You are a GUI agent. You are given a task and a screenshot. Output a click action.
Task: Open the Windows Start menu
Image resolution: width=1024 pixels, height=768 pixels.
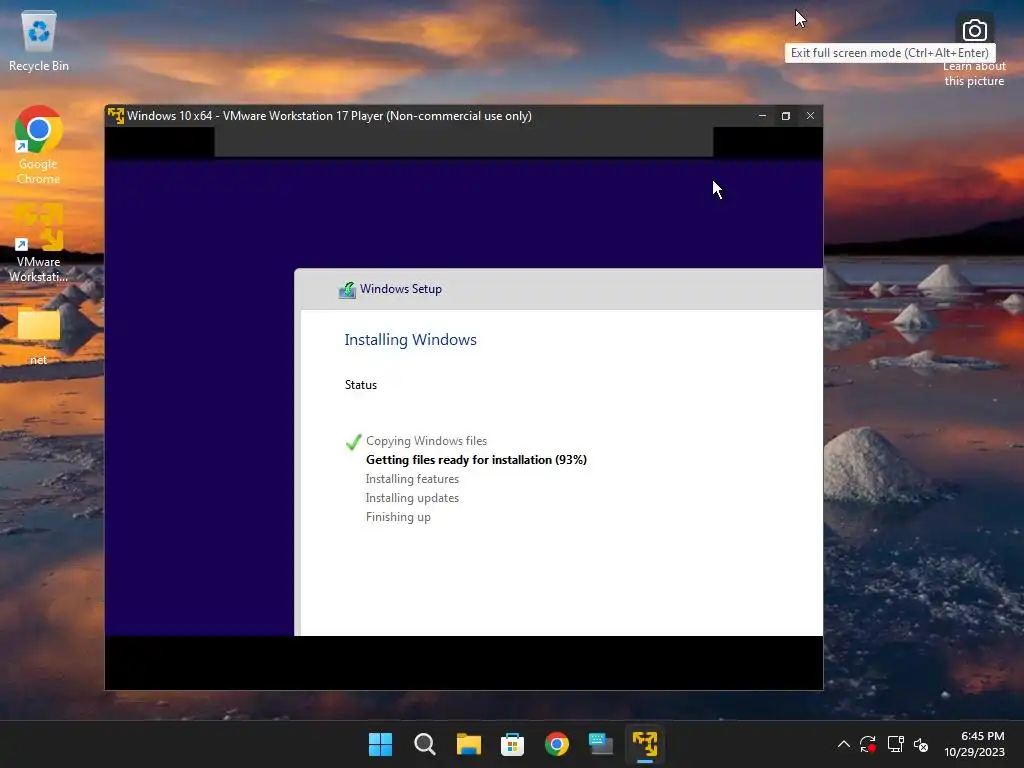(381, 744)
